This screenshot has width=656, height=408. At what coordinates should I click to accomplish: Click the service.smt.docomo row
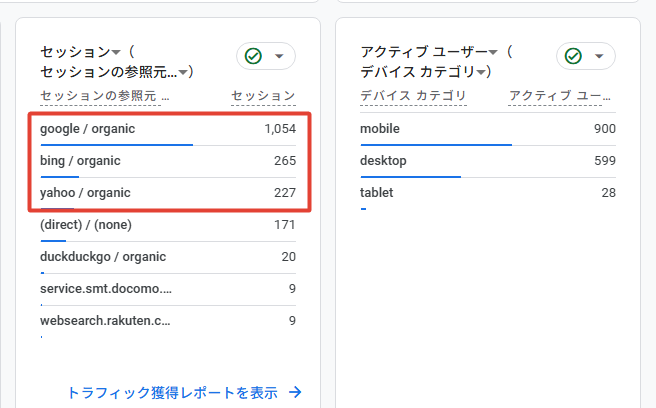tap(168, 290)
